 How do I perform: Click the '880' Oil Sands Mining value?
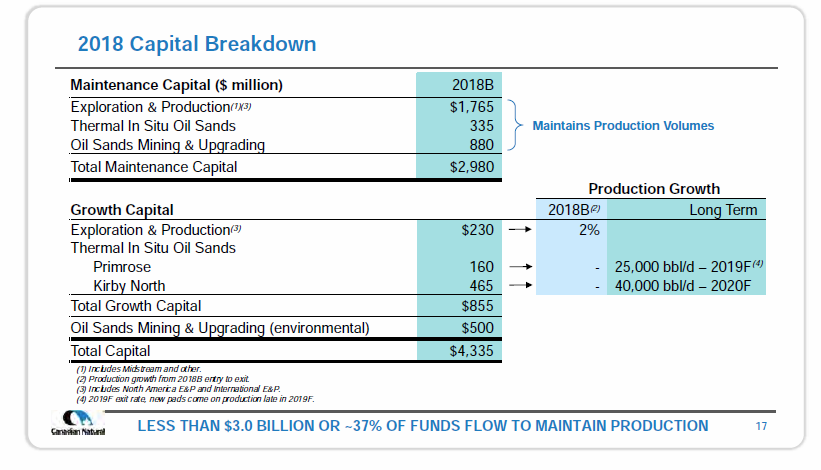481,144
